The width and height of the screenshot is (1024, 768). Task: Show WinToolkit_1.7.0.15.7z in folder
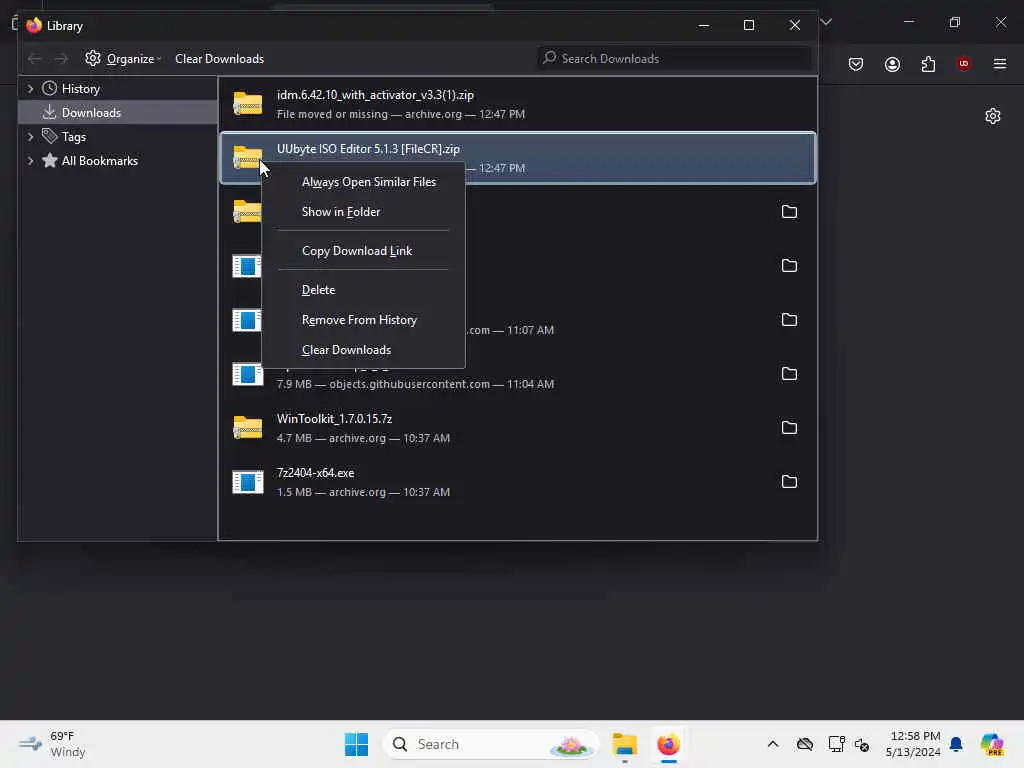[789, 428]
